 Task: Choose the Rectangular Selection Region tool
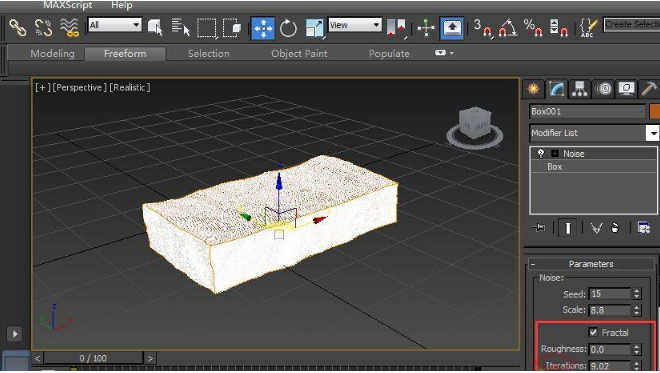tap(207, 28)
